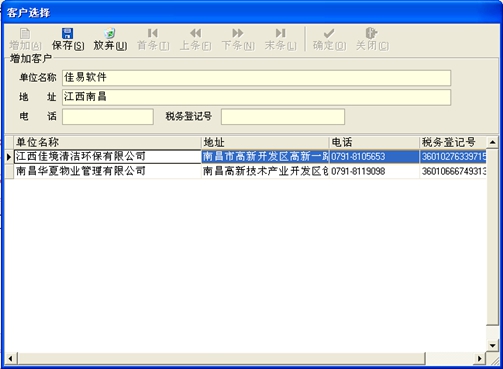Click vertical scrollbar down arrow
Screen dimensions: 503x369
pos(492,345)
